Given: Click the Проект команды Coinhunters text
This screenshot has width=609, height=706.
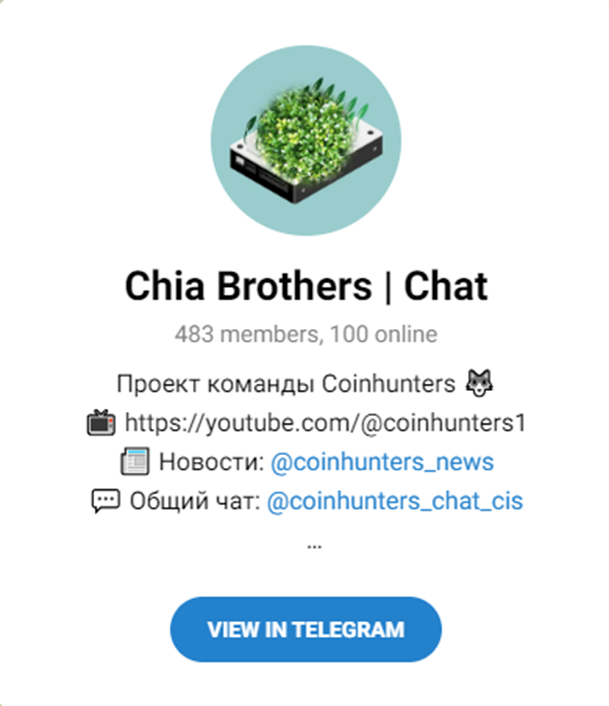Looking at the screenshot, I should click(286, 384).
